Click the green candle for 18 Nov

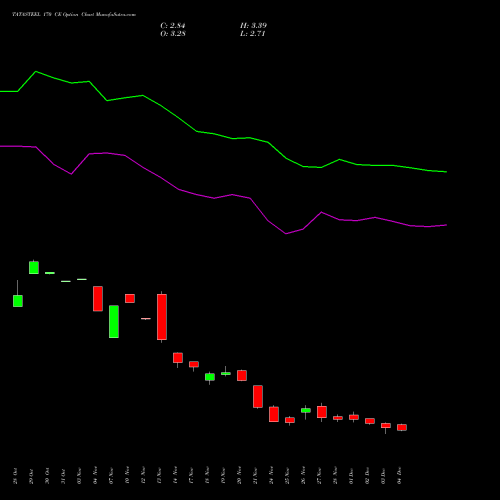[210, 377]
